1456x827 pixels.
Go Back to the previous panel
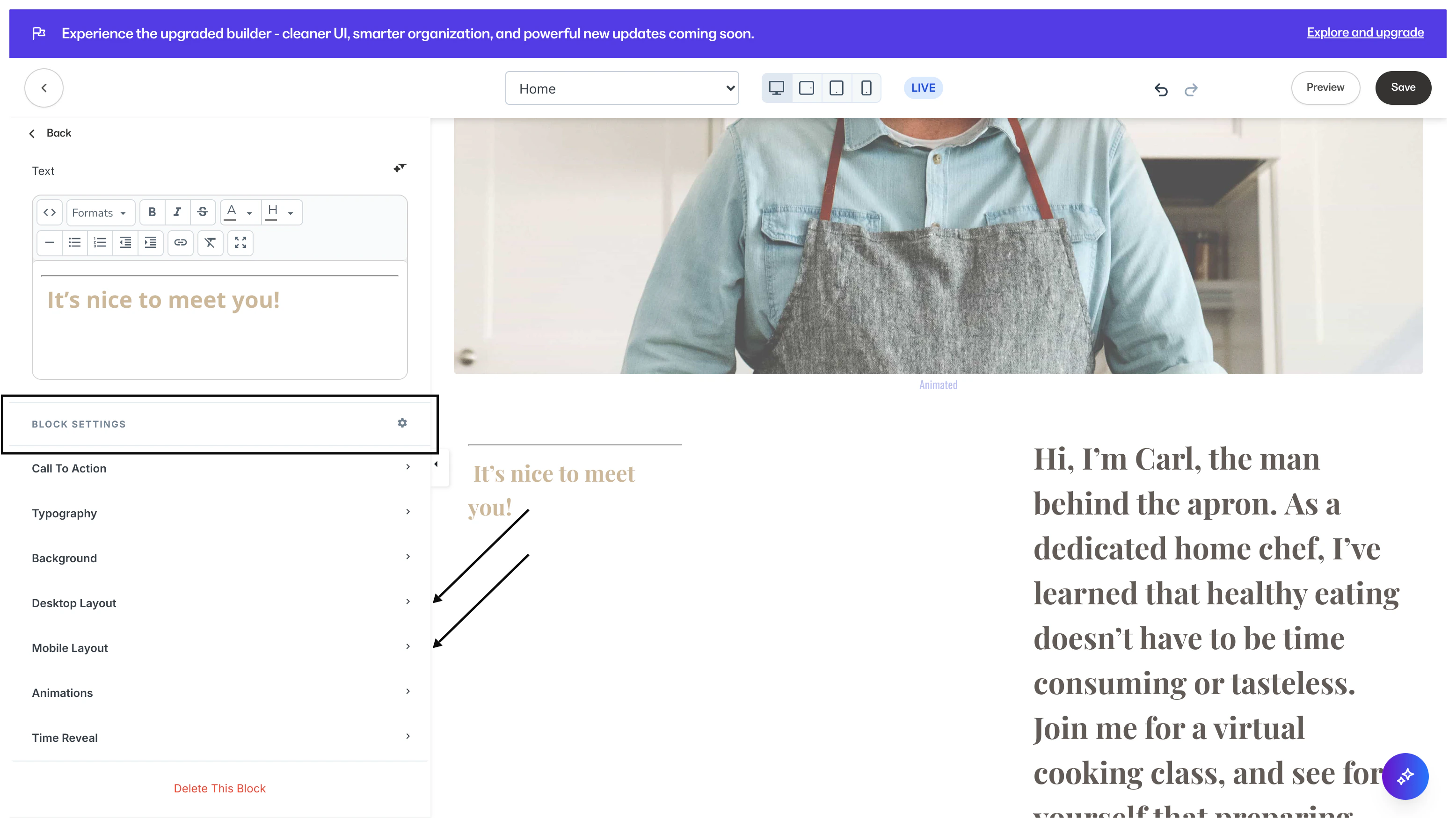point(51,133)
